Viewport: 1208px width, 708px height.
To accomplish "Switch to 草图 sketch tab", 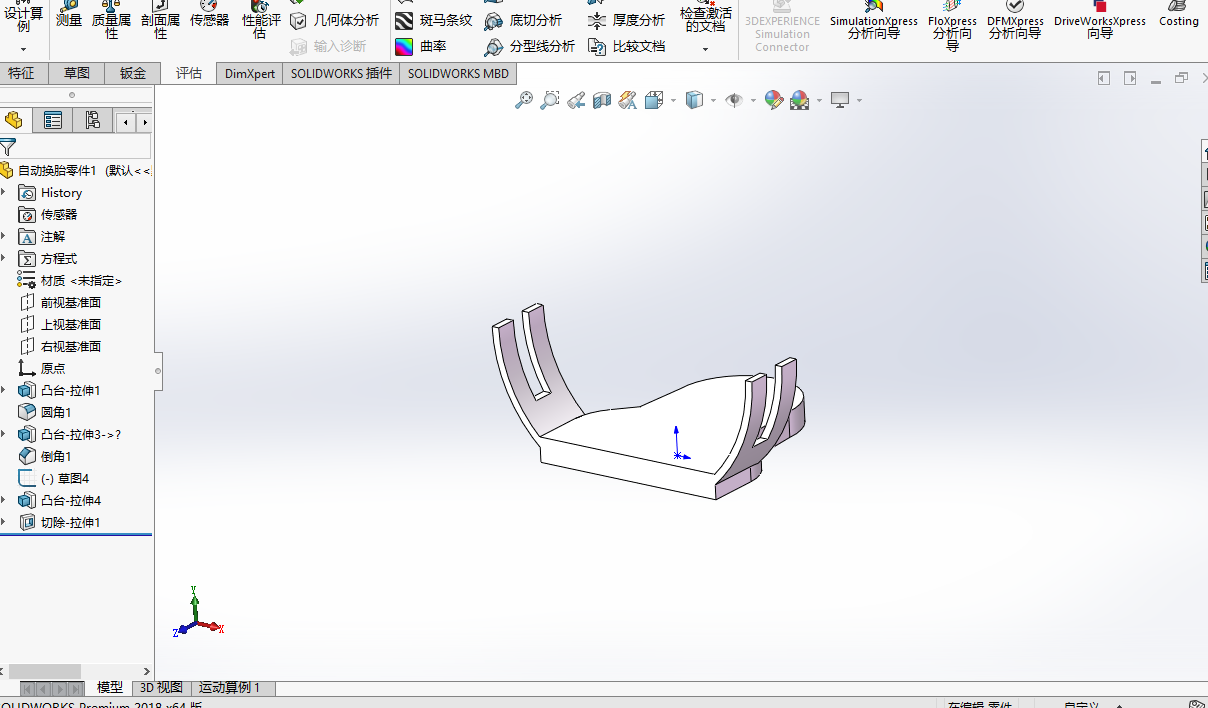I will (77, 73).
